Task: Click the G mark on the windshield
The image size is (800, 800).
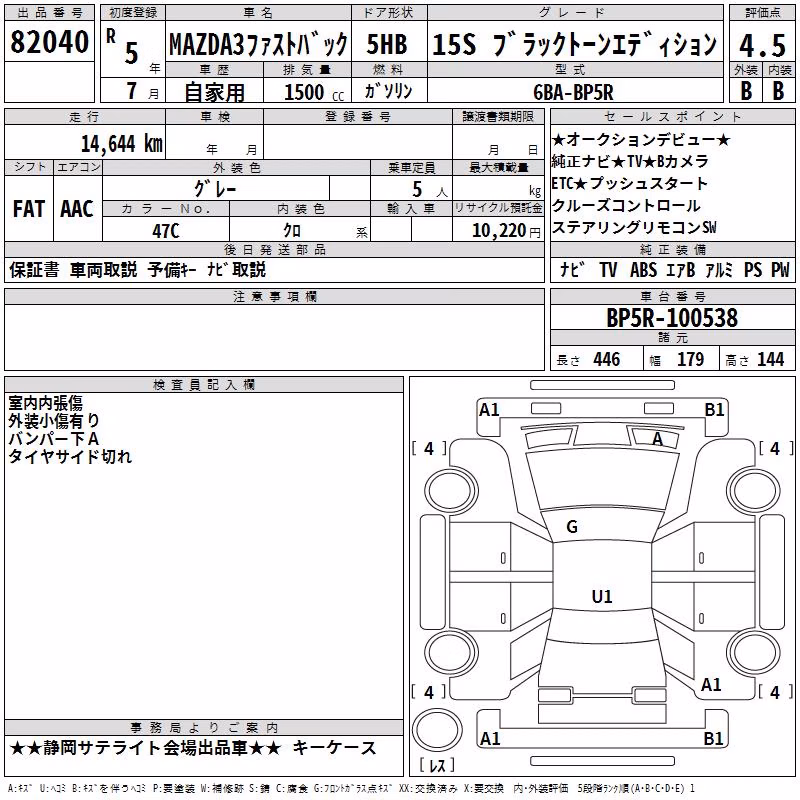Action: 572,527
